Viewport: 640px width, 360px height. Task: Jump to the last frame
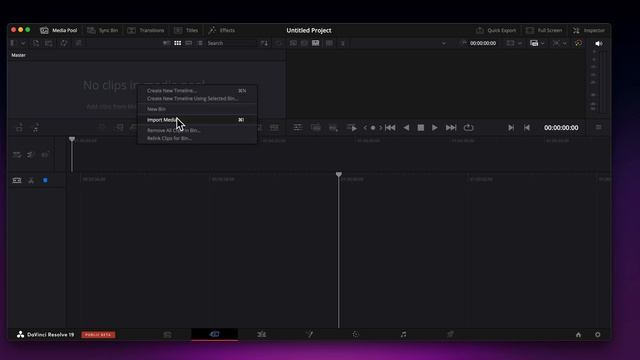click(451, 128)
